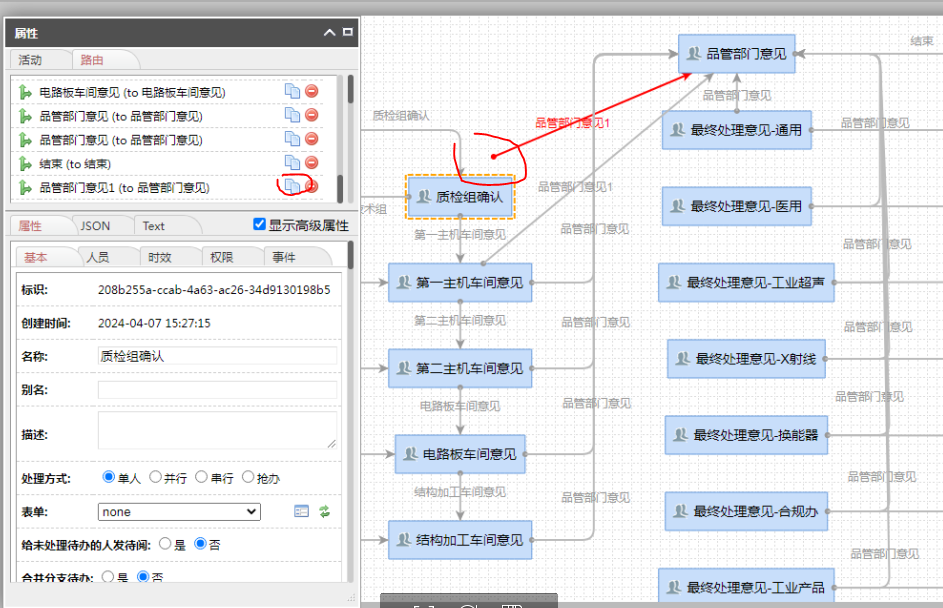Image resolution: width=943 pixels, height=608 pixels.
Task: Click the user icon in the 最终处理意见-医用 node
Action: coord(678,206)
